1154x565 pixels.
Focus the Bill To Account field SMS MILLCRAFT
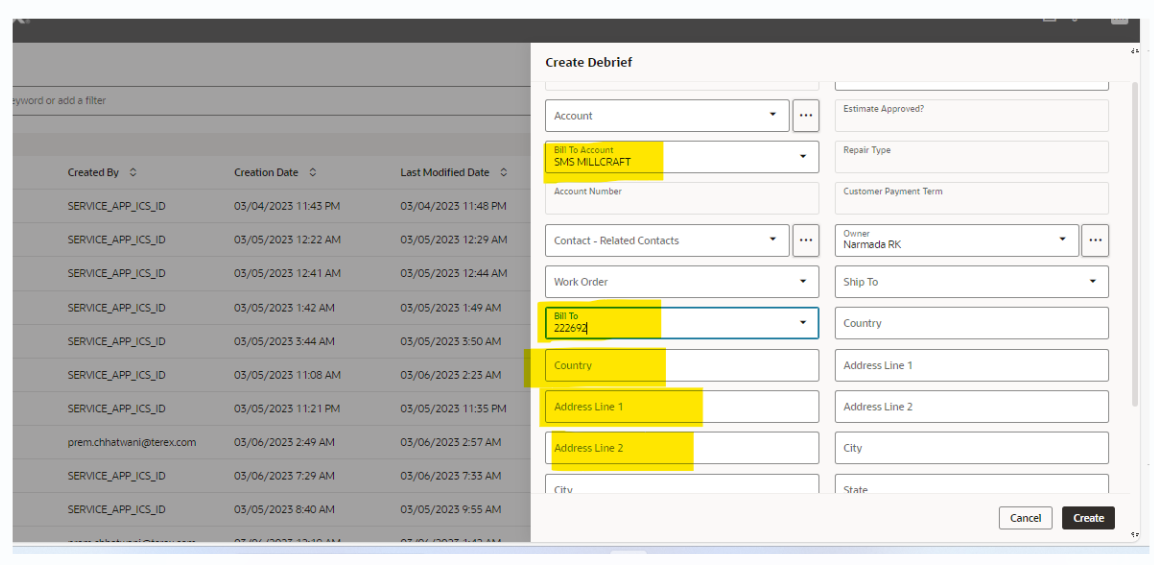coord(682,157)
